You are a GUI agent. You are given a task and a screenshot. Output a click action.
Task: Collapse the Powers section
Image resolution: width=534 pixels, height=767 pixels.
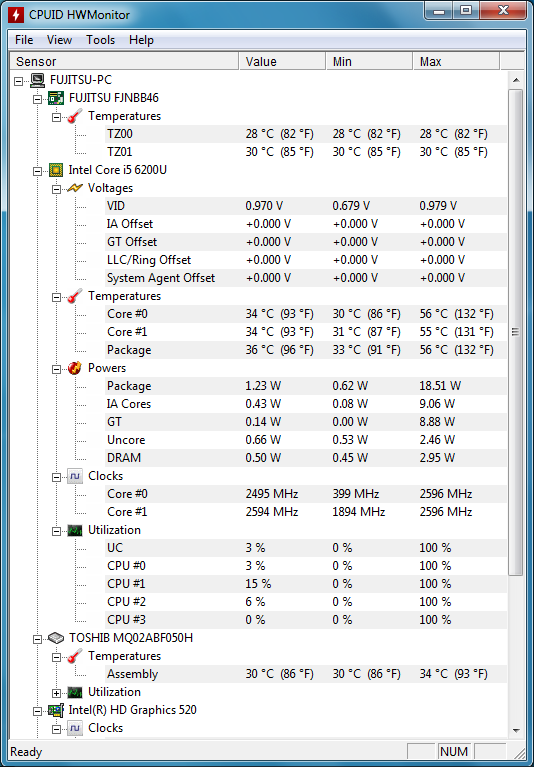point(56,369)
